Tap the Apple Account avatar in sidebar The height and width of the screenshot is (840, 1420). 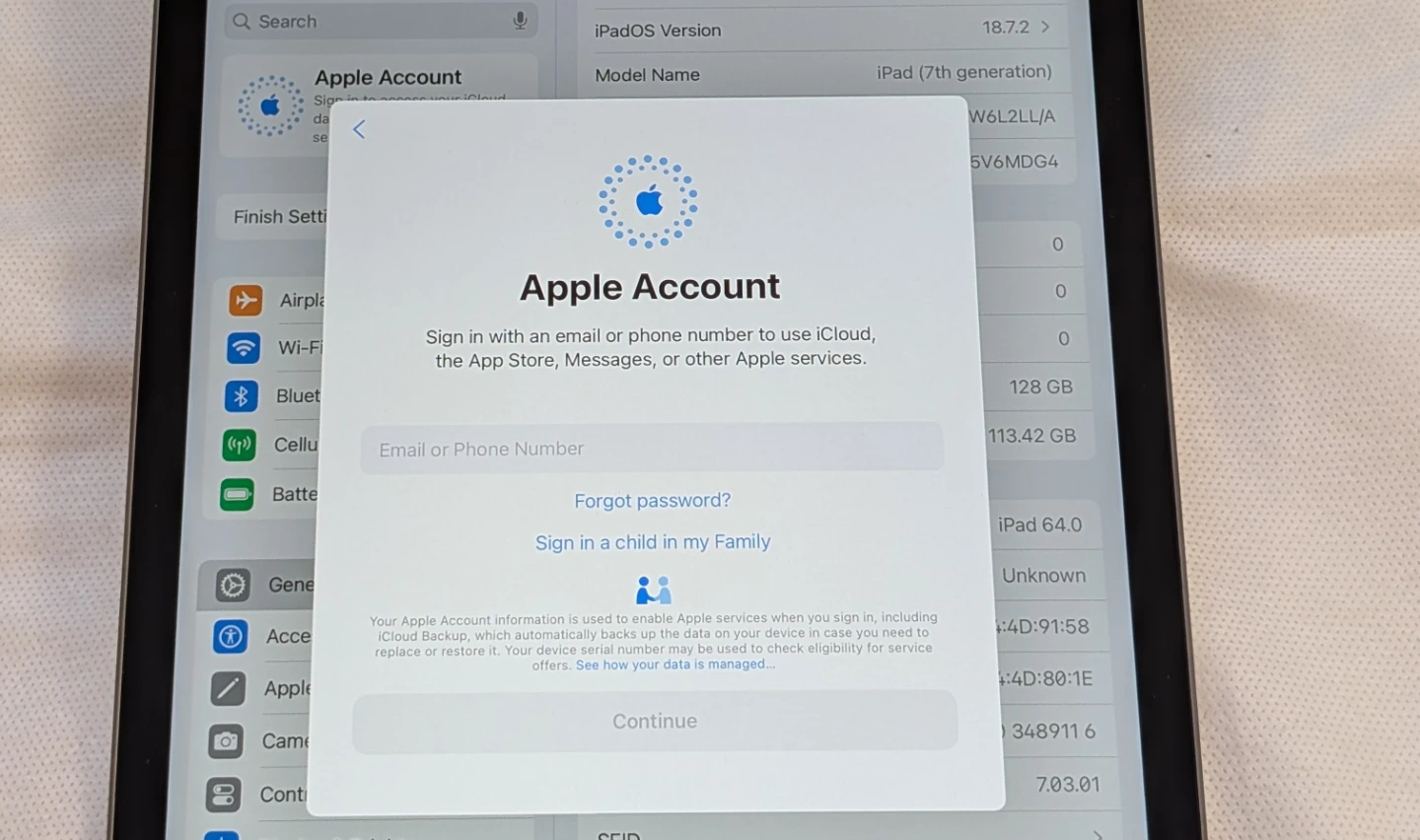[x=270, y=105]
